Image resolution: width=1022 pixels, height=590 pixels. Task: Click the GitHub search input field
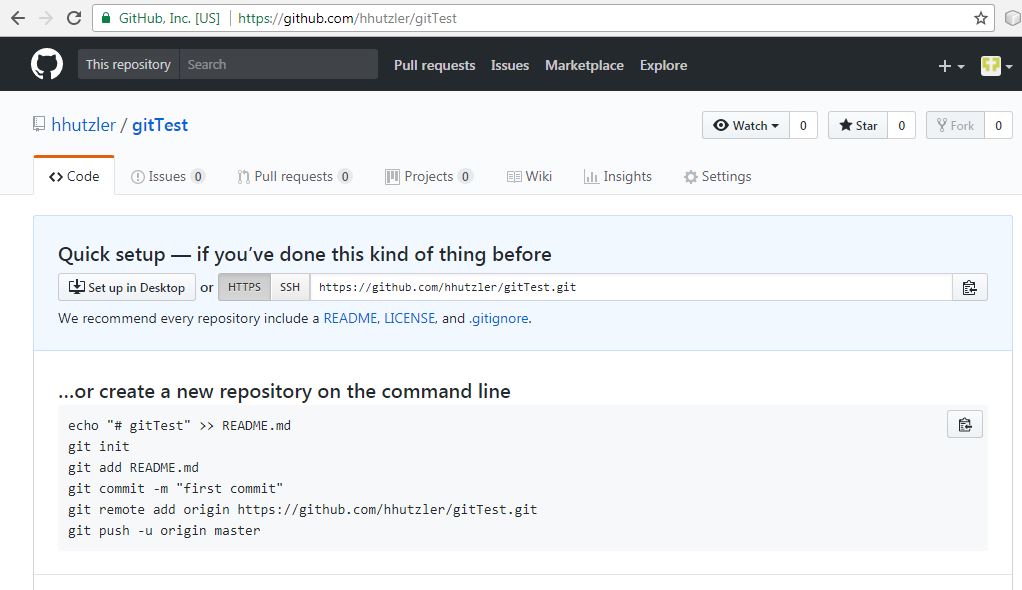pos(278,65)
